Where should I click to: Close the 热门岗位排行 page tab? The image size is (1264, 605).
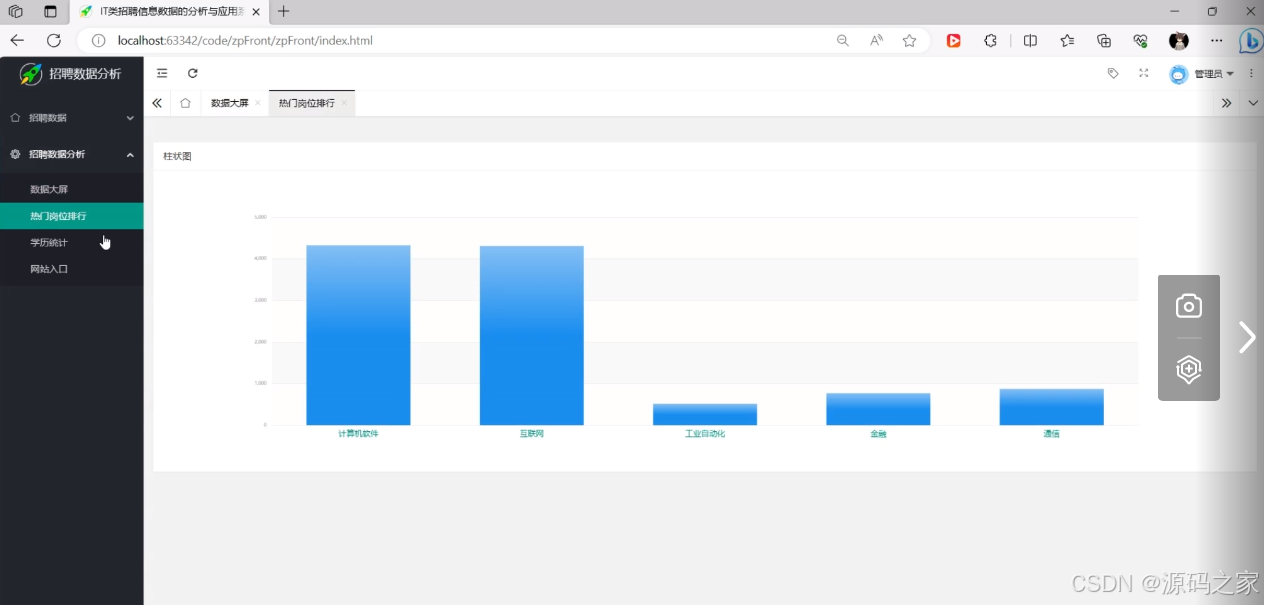[344, 103]
